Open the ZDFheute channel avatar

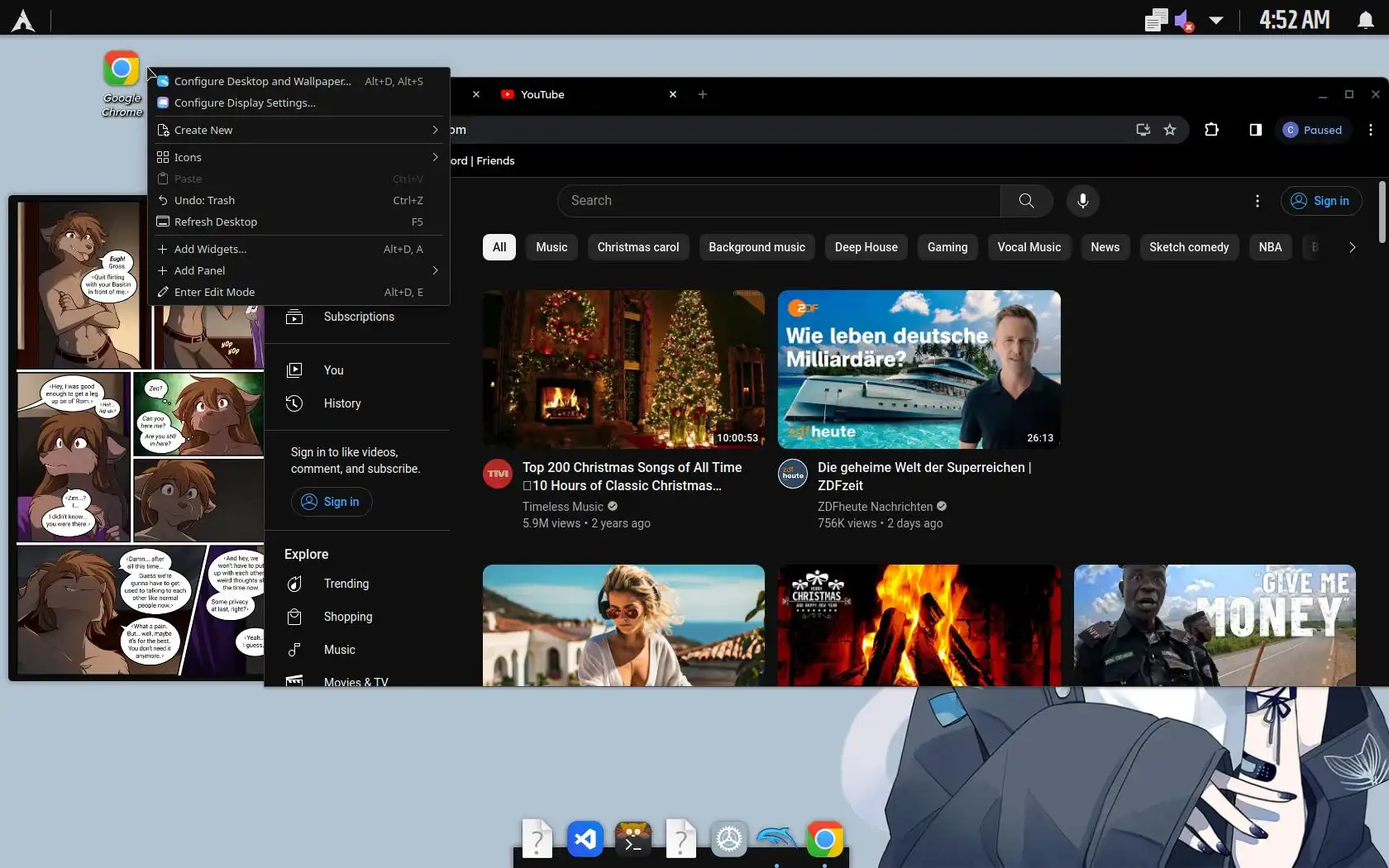(x=793, y=474)
